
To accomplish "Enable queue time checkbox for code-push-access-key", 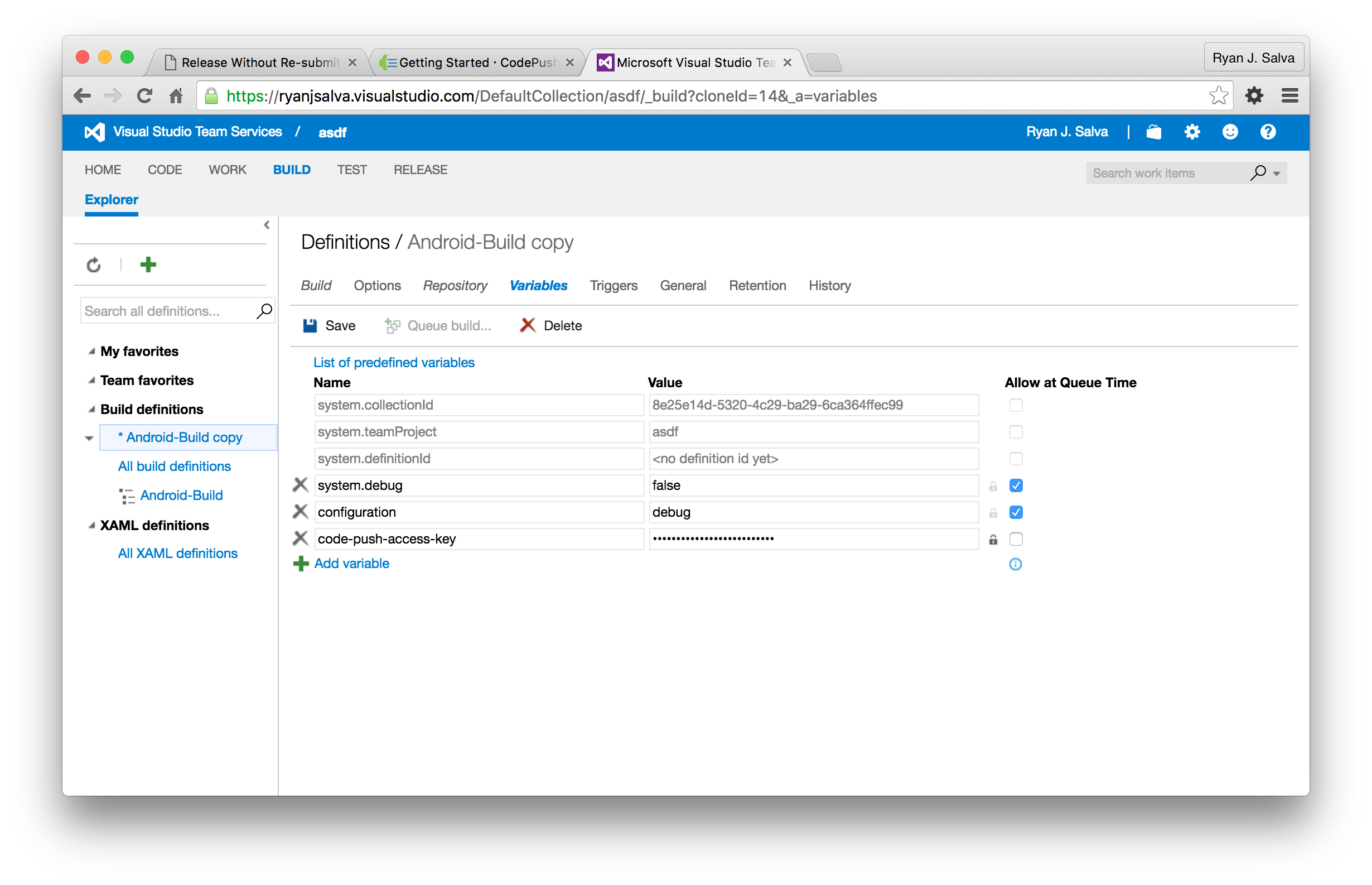I will click(1016, 539).
